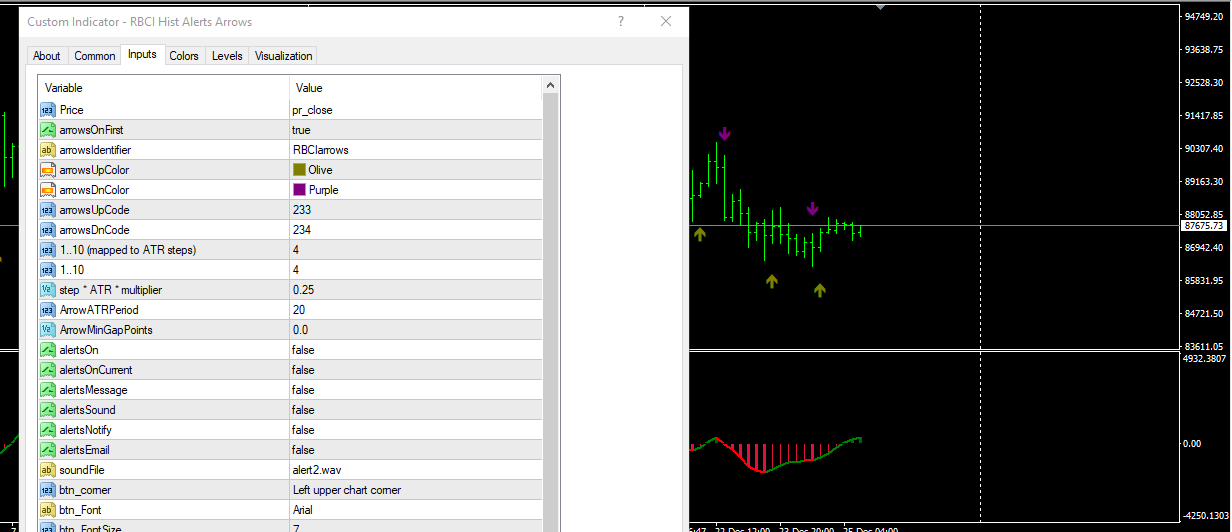Click the dialog help question mark icon
The width and height of the screenshot is (1232, 532).
pos(622,21)
